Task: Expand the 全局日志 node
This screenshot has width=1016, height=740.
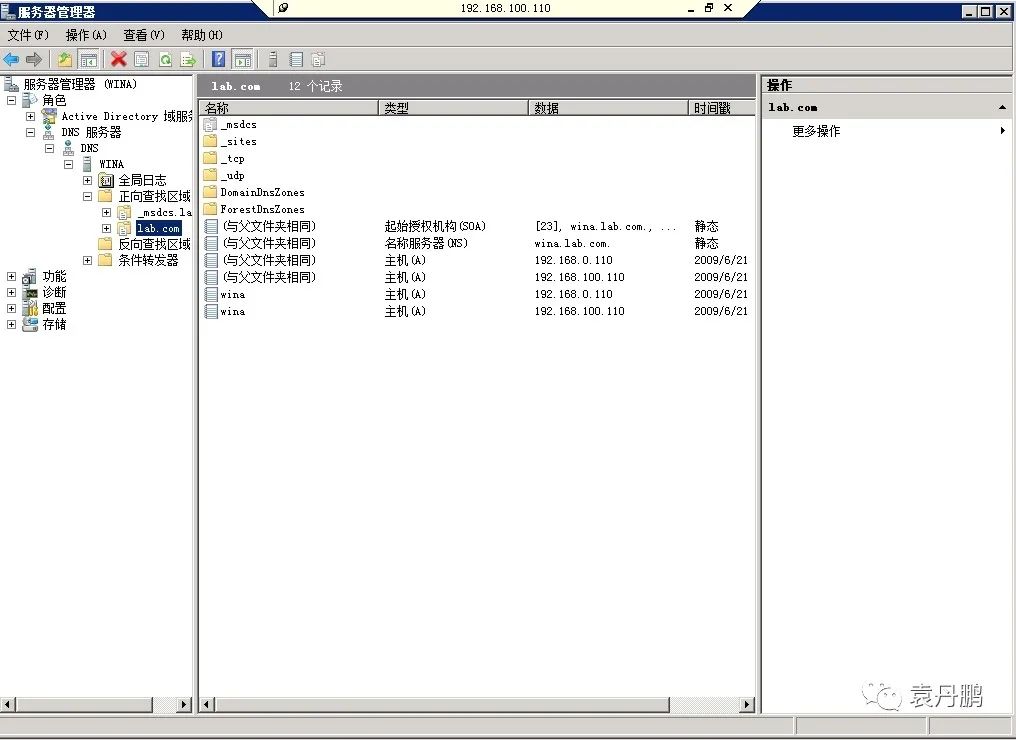Action: 87,180
